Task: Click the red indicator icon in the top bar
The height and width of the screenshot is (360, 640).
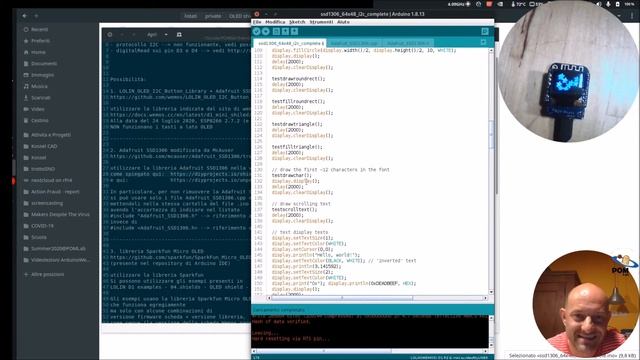Action: click(489, 4)
